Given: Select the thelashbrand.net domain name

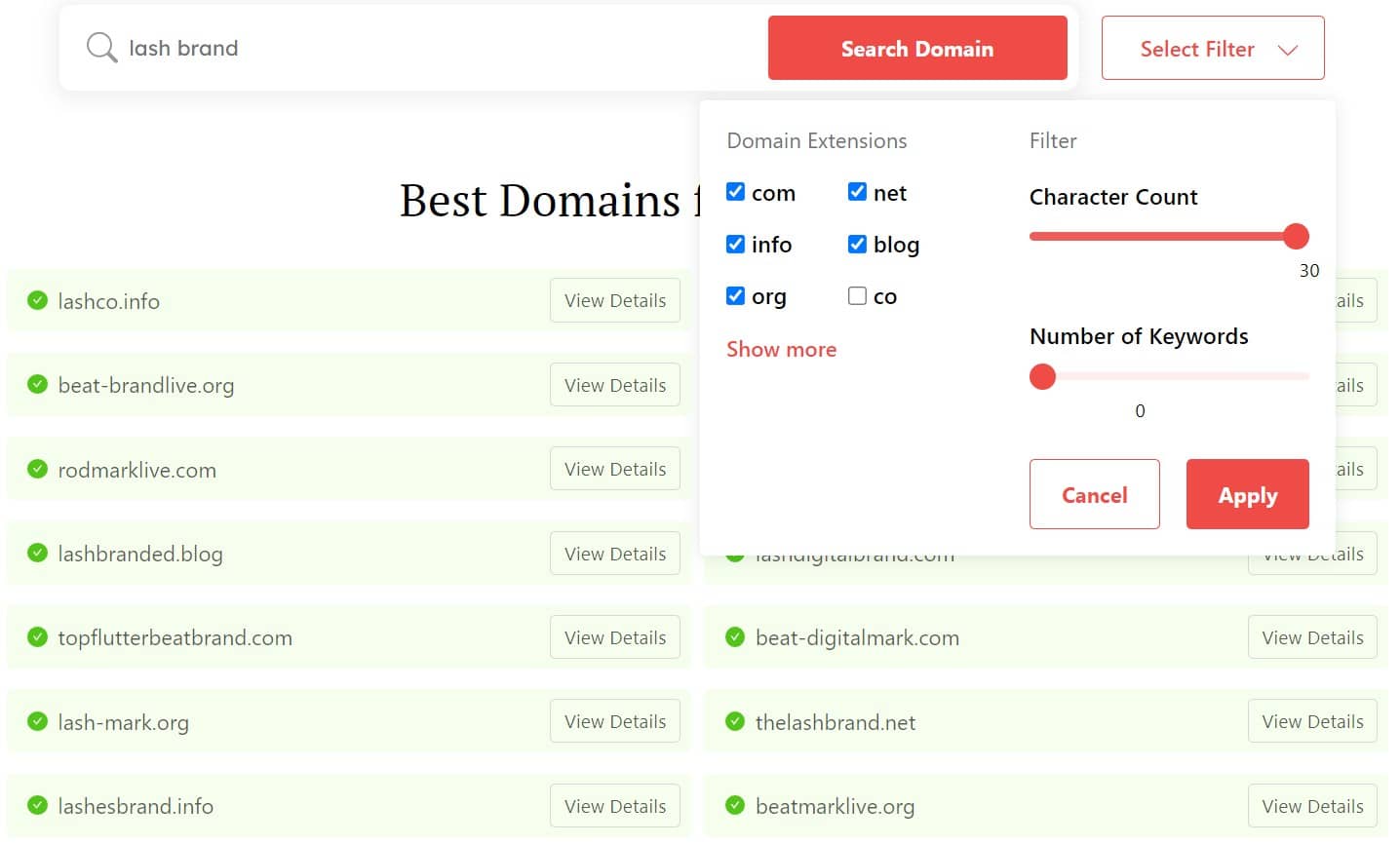Looking at the screenshot, I should pyautogui.click(x=836, y=722).
